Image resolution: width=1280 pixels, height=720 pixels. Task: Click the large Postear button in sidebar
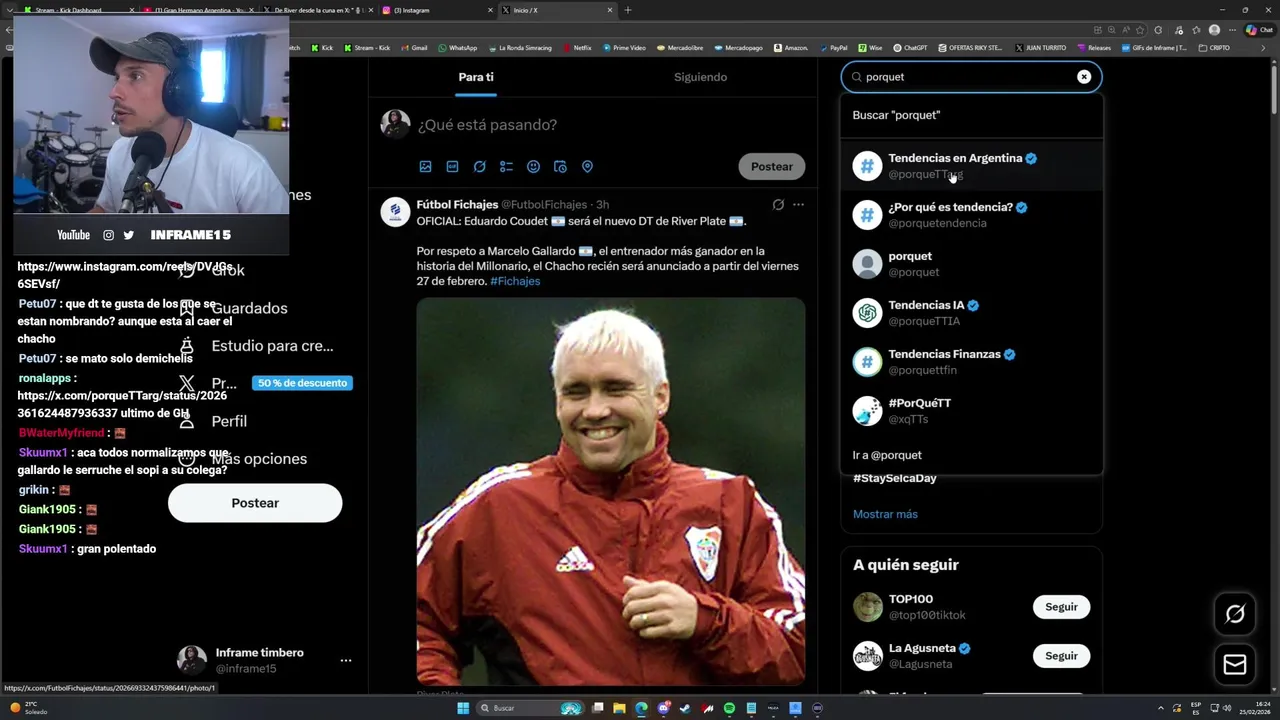pyautogui.click(x=255, y=503)
